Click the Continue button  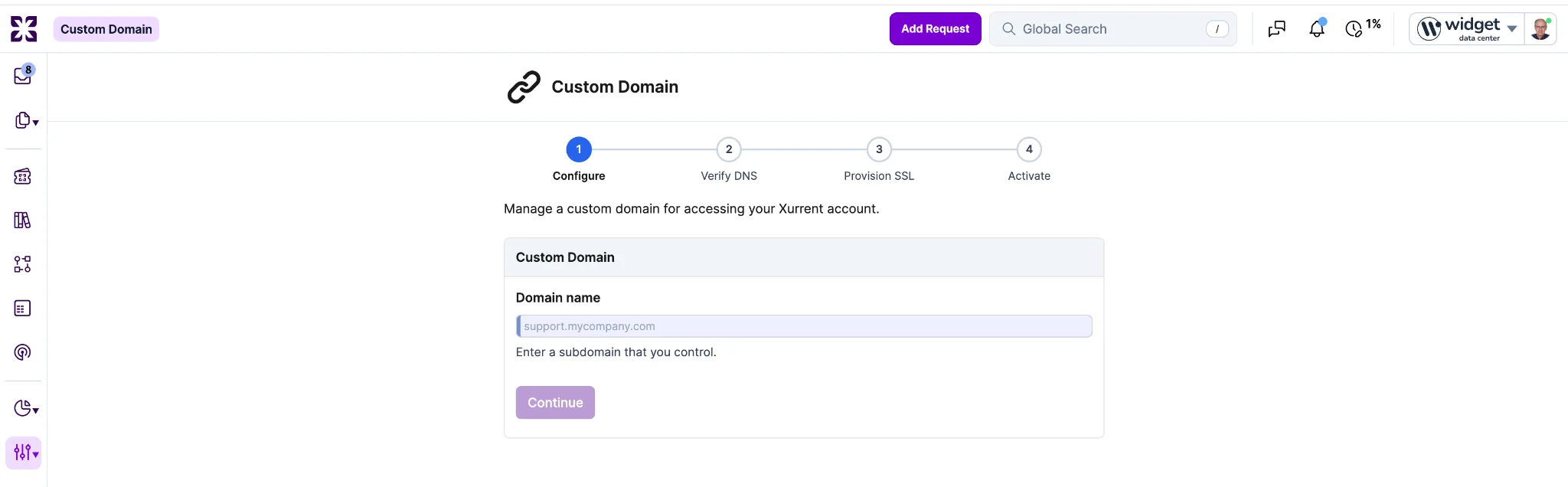[x=555, y=403]
